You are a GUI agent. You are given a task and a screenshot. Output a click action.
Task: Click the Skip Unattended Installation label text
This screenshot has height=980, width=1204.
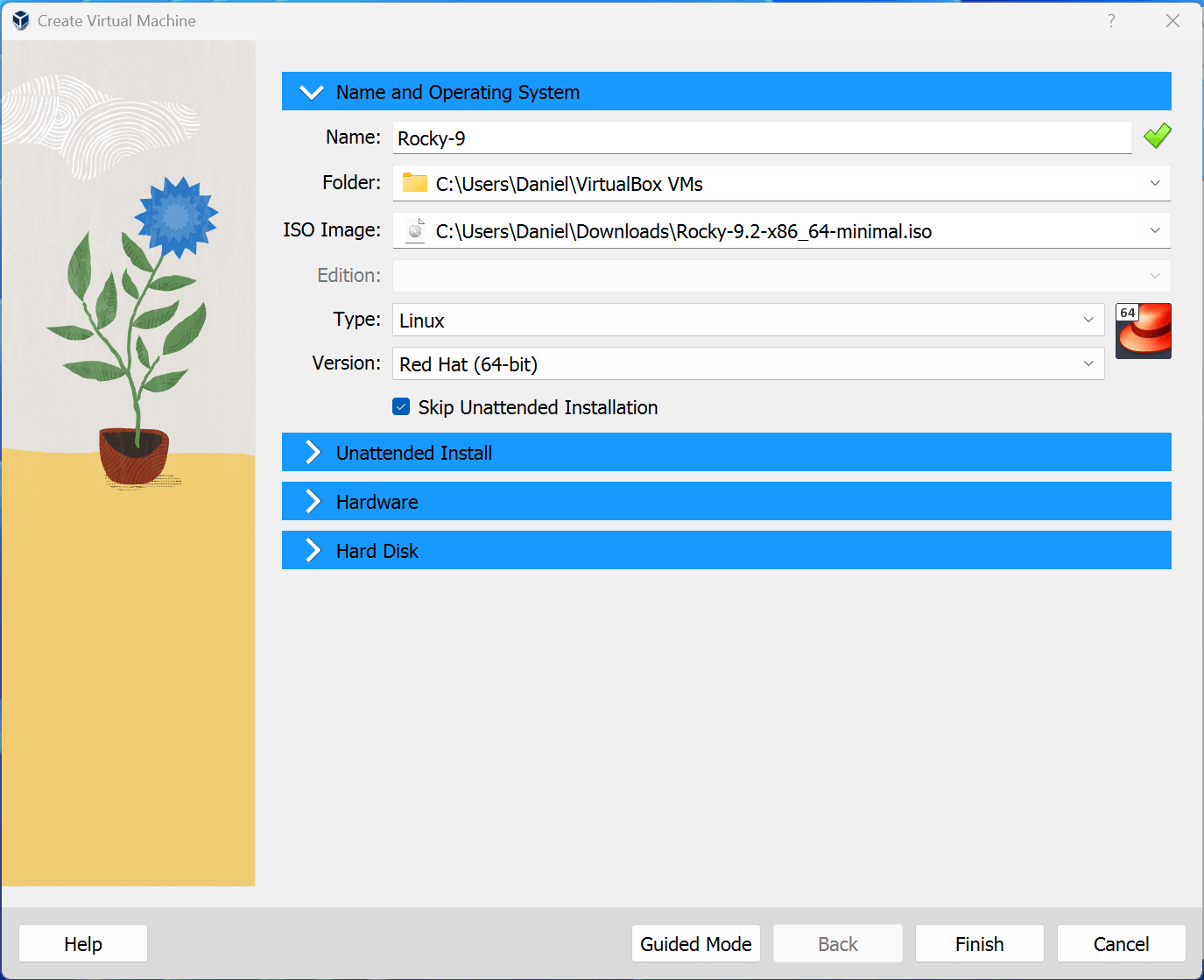coord(538,407)
